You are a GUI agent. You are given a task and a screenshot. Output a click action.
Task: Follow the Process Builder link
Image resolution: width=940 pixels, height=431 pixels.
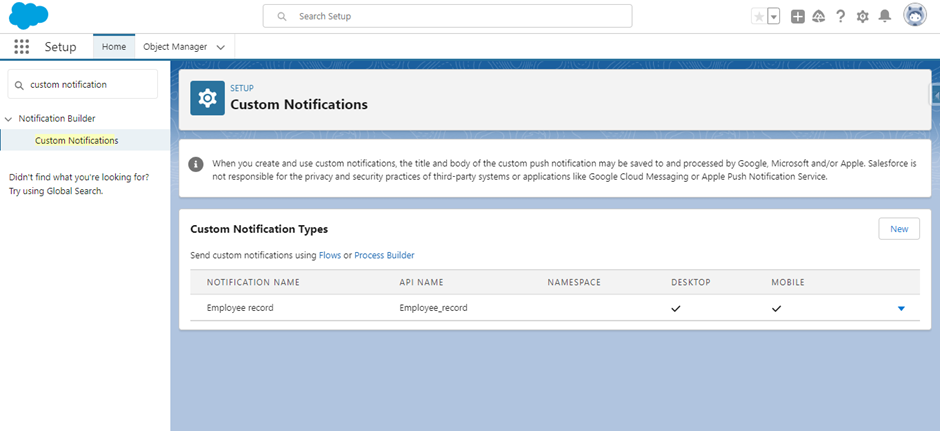[384, 255]
